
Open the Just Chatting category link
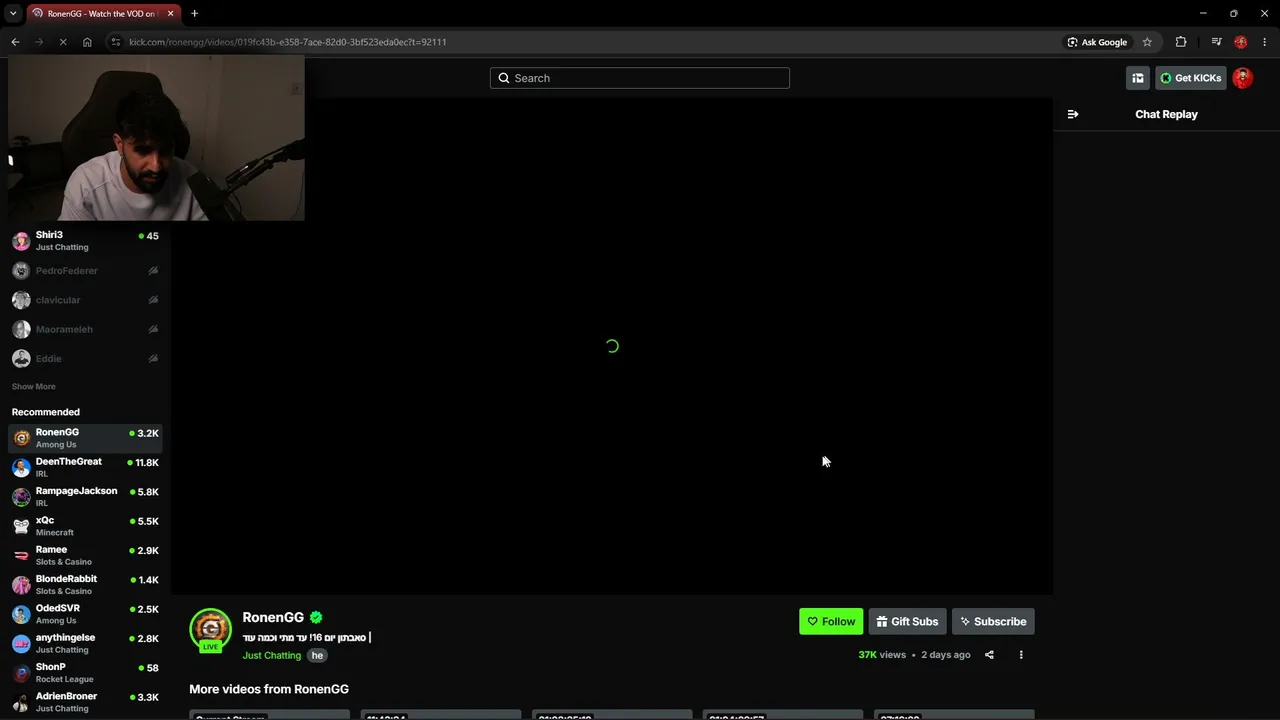pyautogui.click(x=271, y=655)
